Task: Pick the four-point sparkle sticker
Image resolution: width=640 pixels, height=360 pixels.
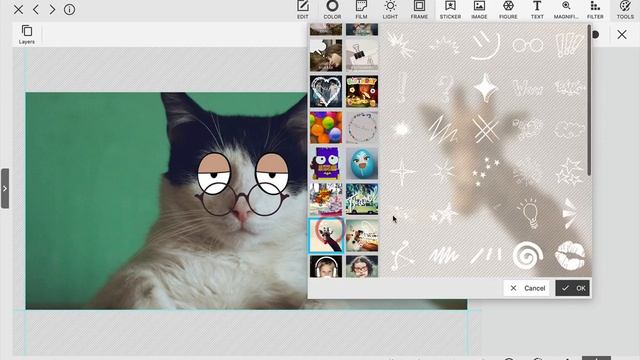Action: click(x=485, y=87)
